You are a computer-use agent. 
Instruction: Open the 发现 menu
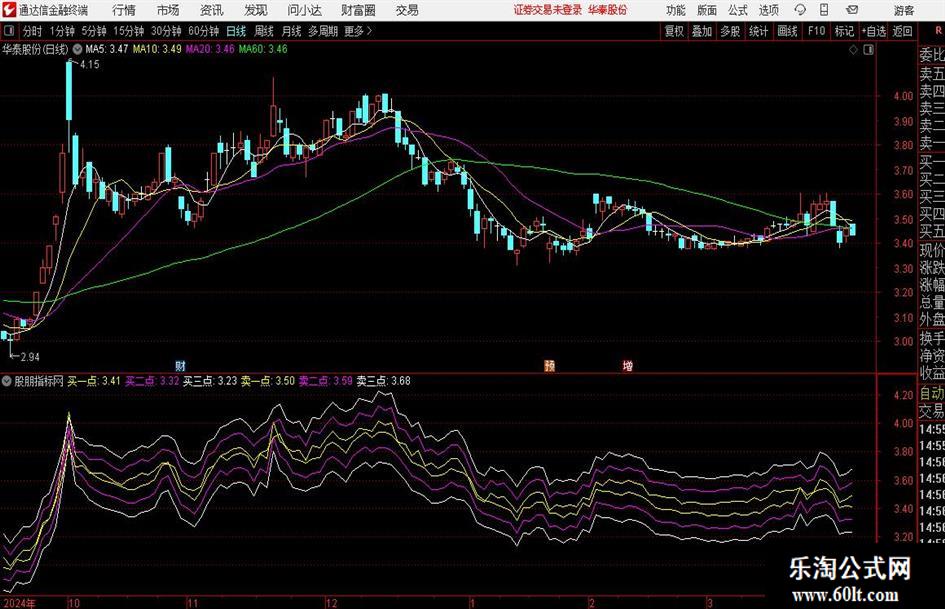pos(256,10)
